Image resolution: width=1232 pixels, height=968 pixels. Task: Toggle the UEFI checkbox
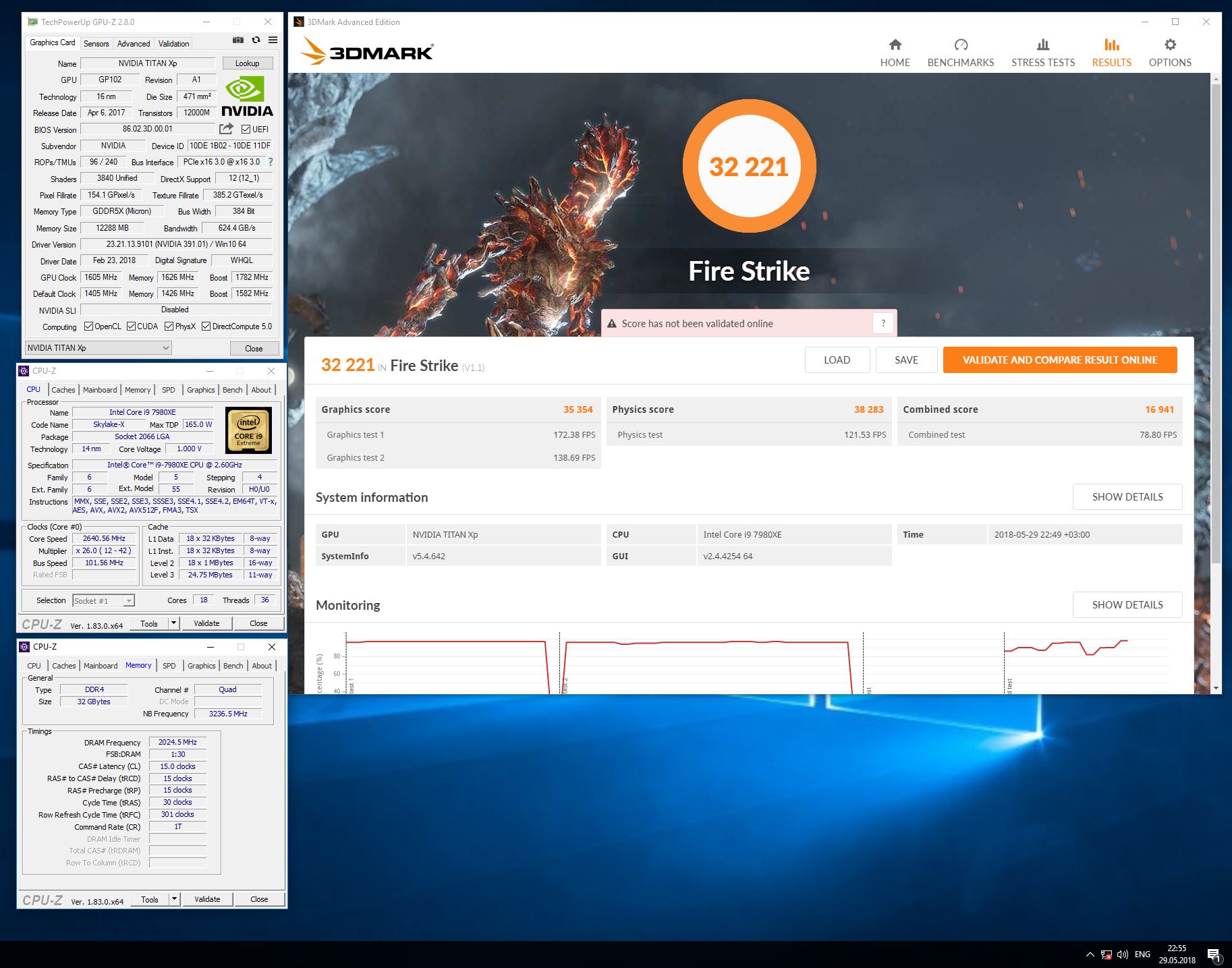point(246,129)
